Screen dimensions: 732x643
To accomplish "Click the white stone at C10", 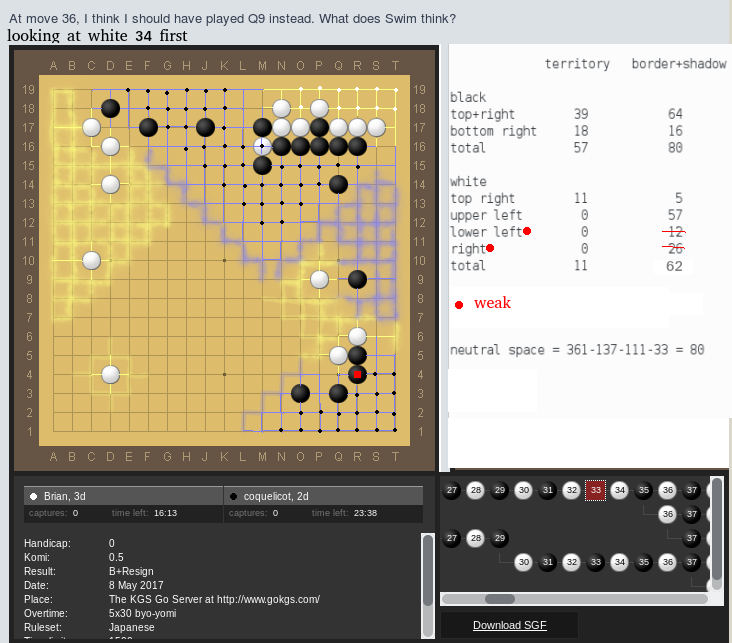I will point(92,261).
